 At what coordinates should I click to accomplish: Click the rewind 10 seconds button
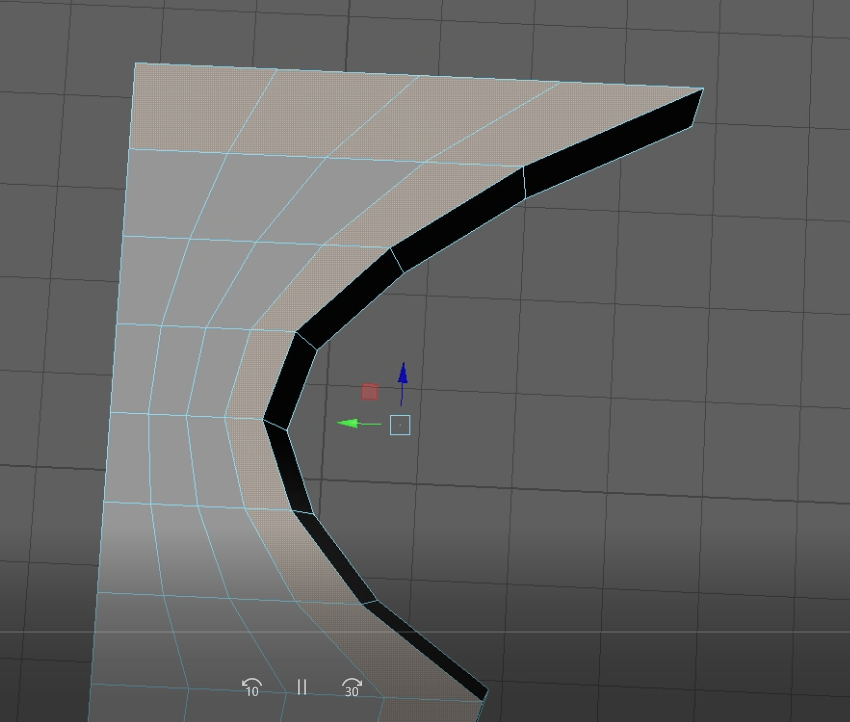tap(251, 688)
